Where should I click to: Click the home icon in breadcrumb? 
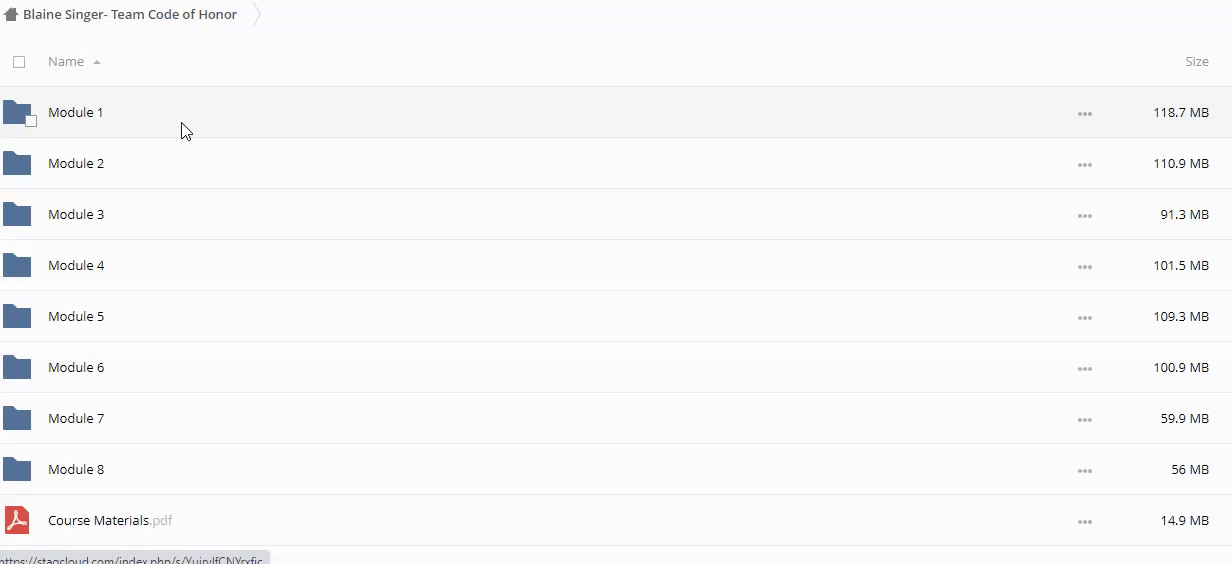click(11, 15)
